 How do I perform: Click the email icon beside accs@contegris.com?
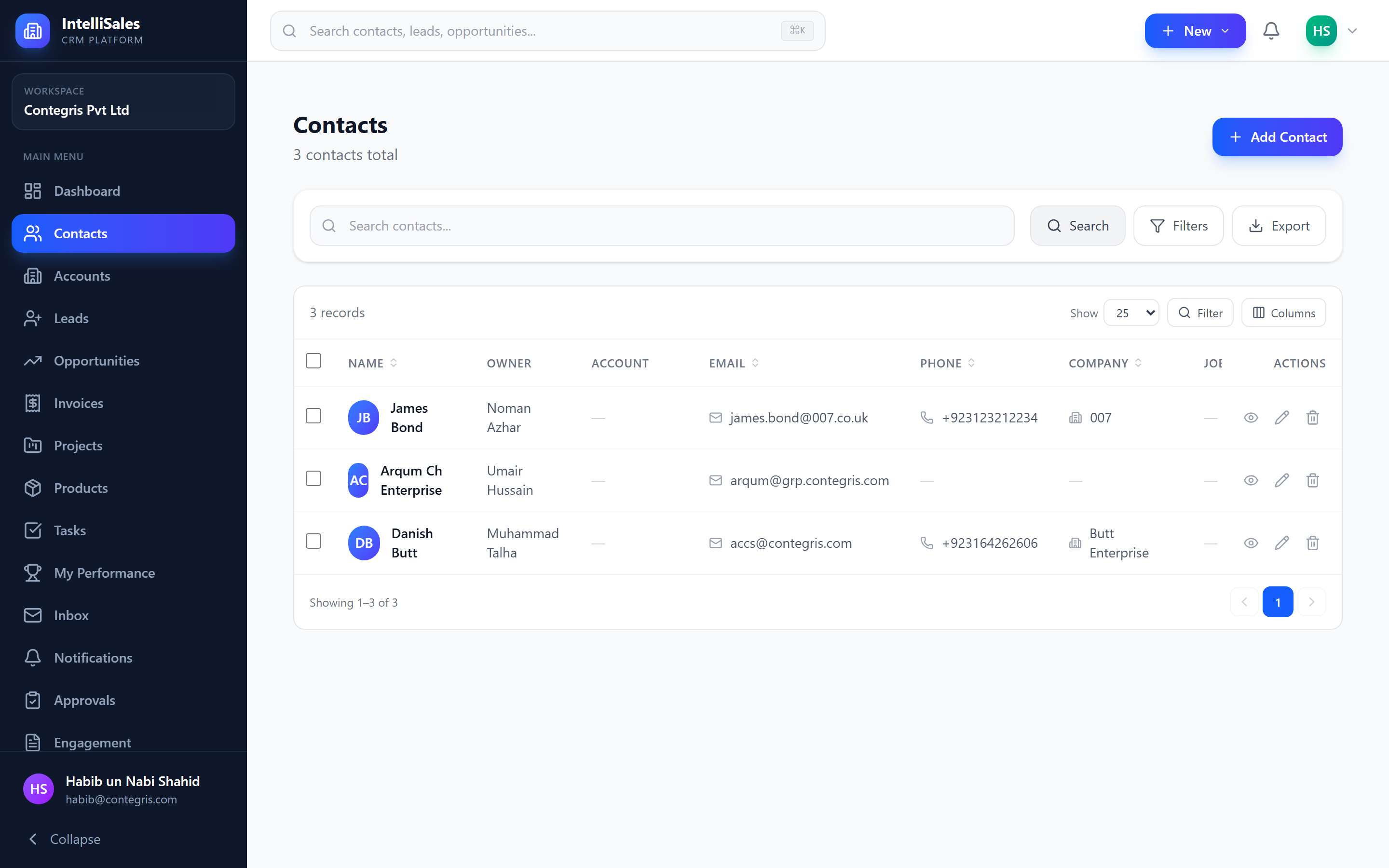(715, 542)
